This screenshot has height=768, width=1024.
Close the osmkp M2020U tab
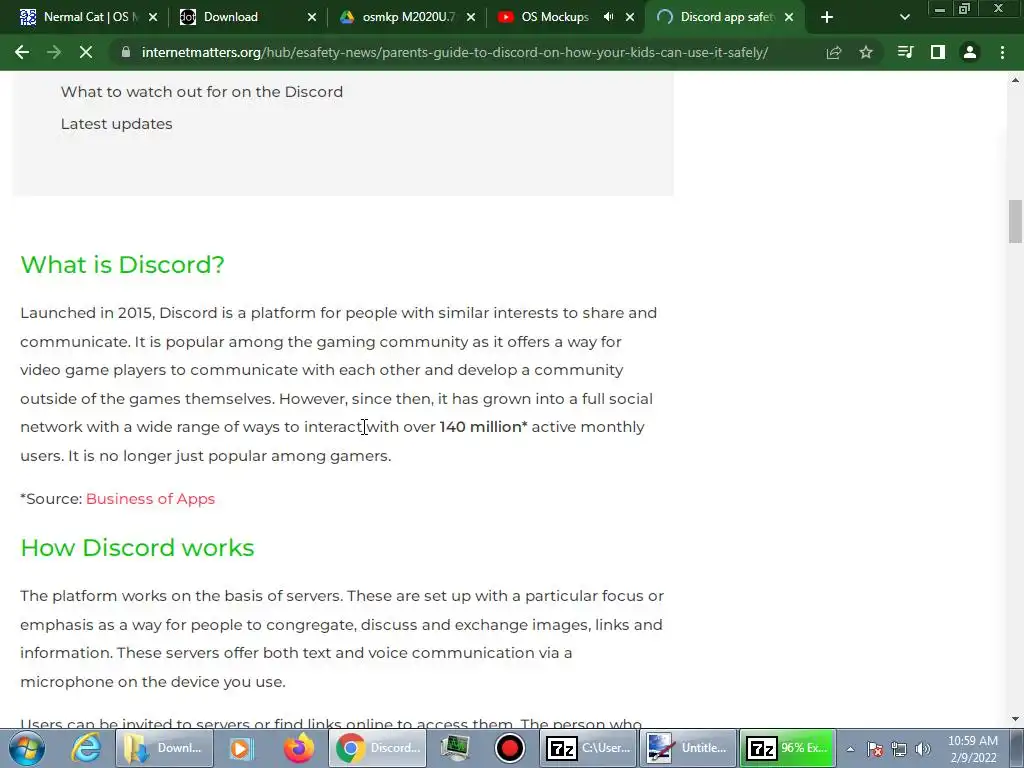(x=471, y=17)
